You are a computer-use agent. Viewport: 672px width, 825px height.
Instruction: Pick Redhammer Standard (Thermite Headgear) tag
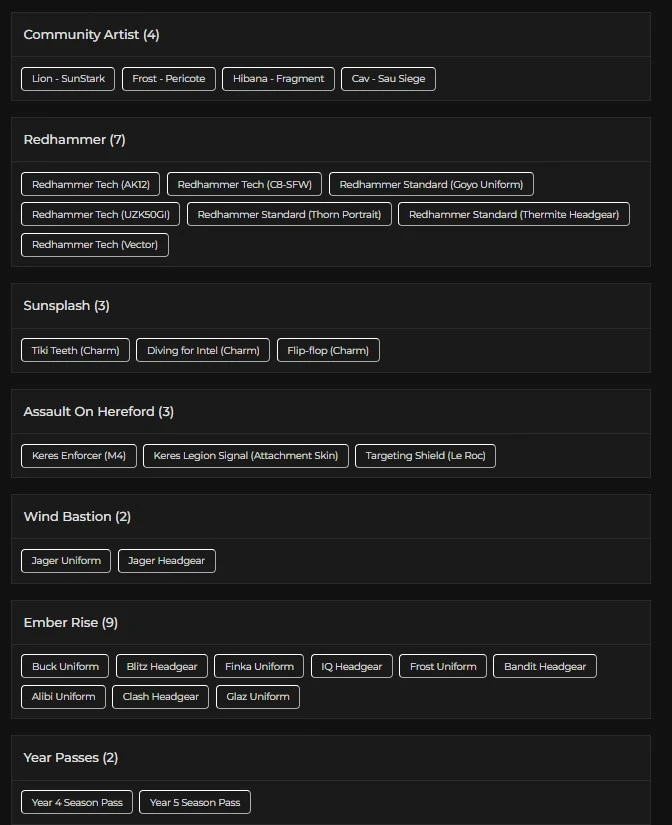click(514, 214)
